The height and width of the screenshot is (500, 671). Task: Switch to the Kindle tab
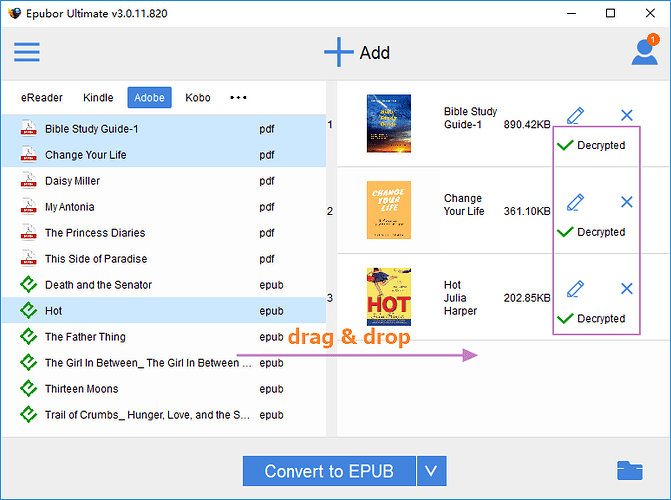98,98
